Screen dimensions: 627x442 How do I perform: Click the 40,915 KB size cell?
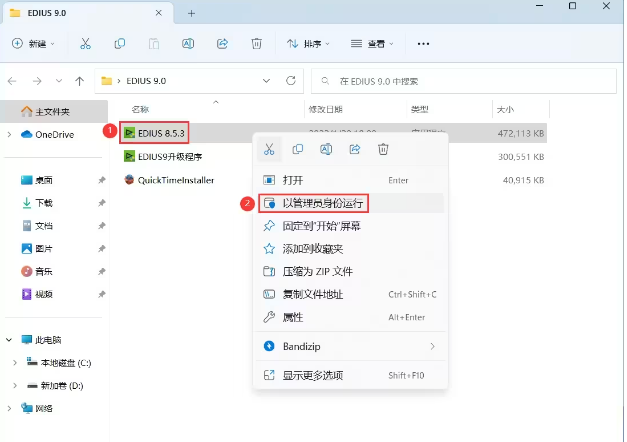523,180
